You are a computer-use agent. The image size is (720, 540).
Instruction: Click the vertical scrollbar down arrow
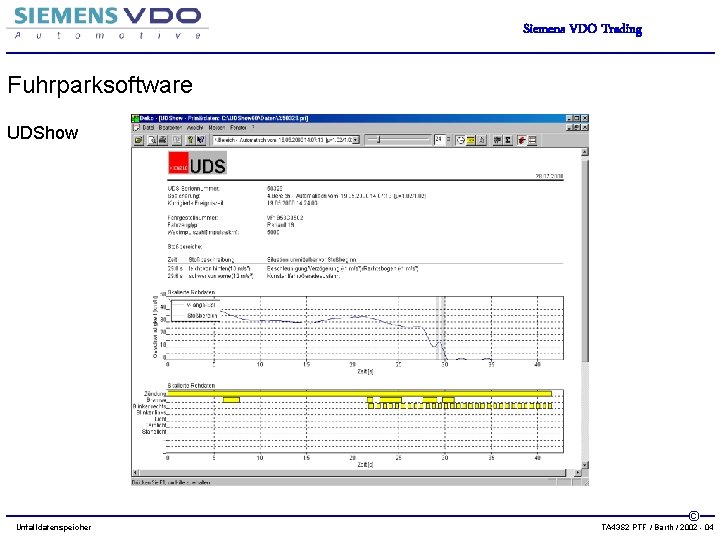[585, 465]
